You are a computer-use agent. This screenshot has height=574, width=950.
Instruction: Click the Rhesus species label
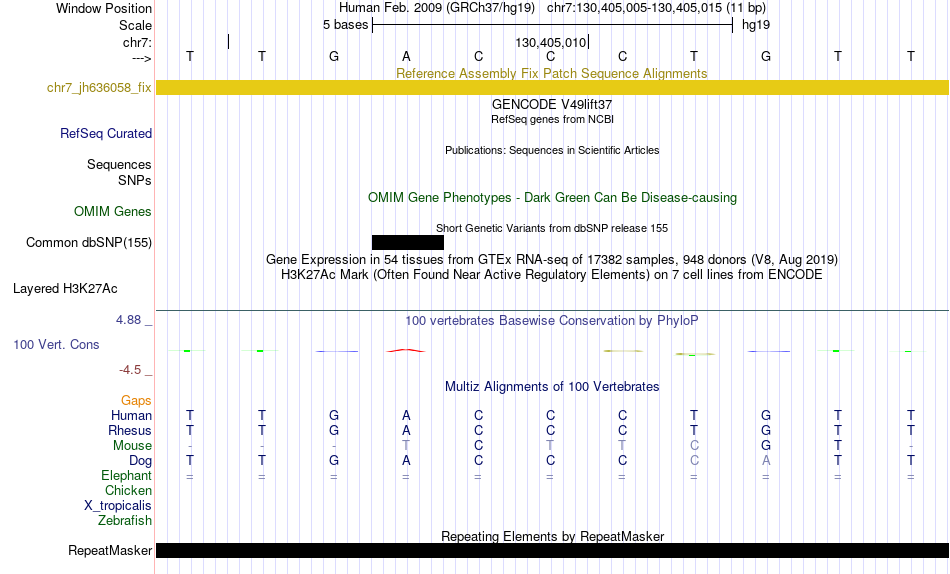tap(130, 430)
